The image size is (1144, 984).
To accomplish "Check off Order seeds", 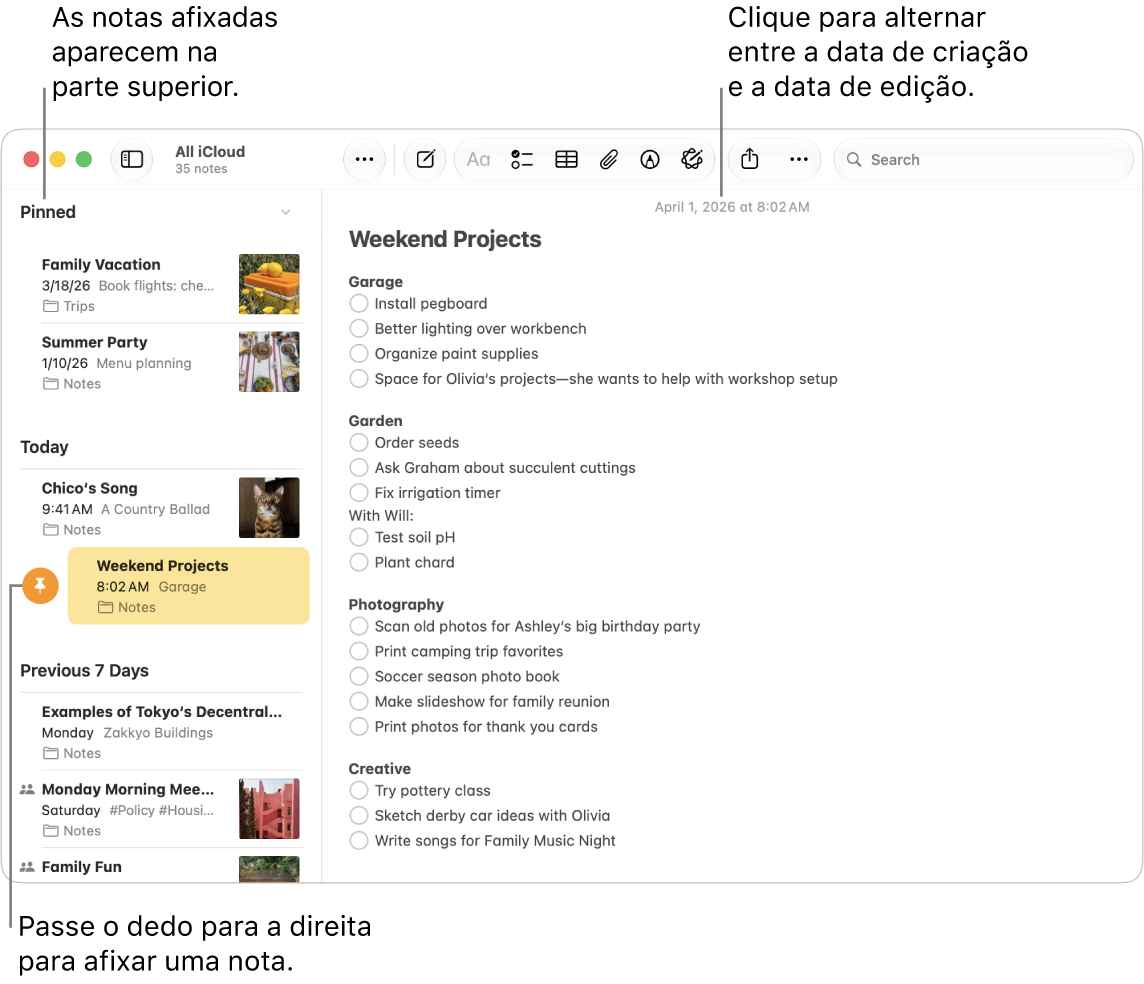I will [358, 443].
